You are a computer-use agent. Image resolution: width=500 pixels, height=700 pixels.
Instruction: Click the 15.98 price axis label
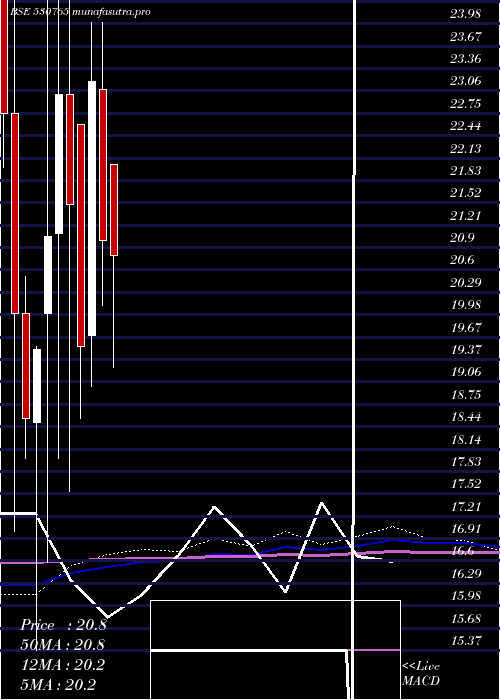[x=465, y=596]
